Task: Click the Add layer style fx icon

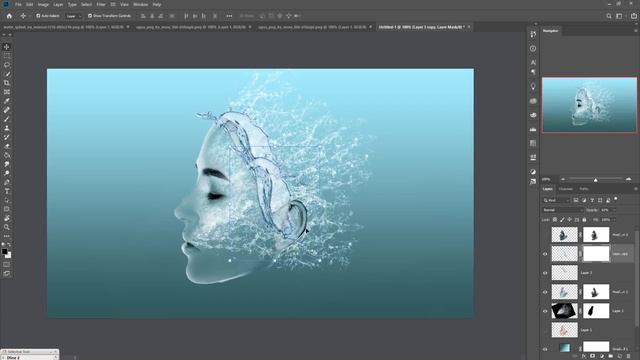Action: click(x=584, y=356)
